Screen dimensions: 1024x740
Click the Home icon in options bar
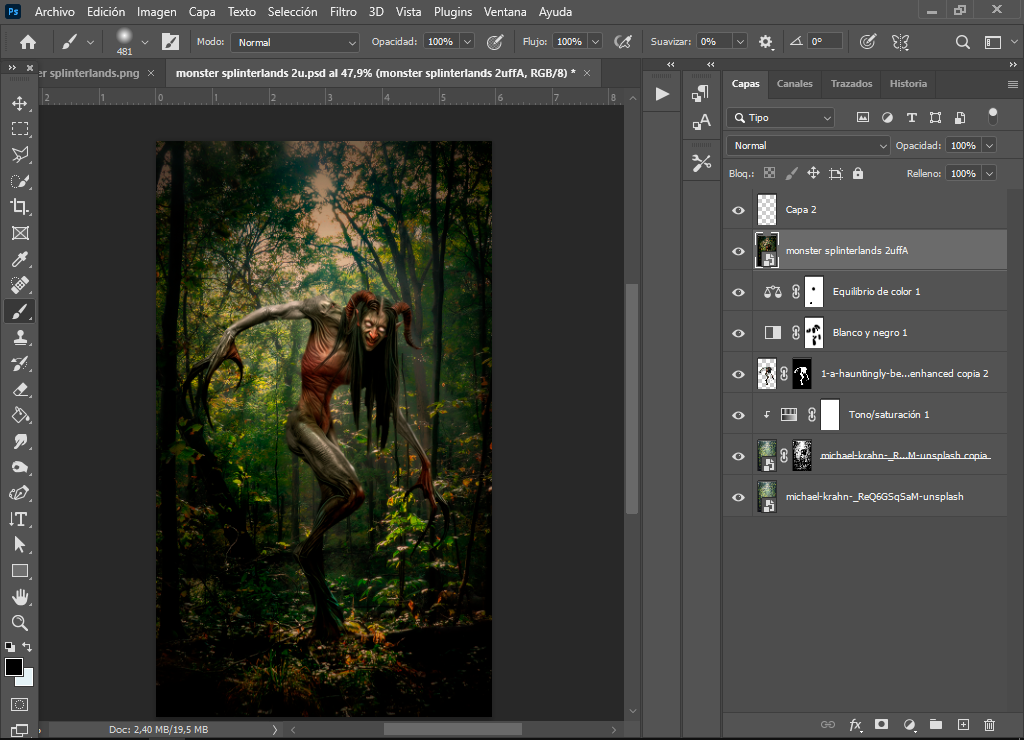(27, 42)
